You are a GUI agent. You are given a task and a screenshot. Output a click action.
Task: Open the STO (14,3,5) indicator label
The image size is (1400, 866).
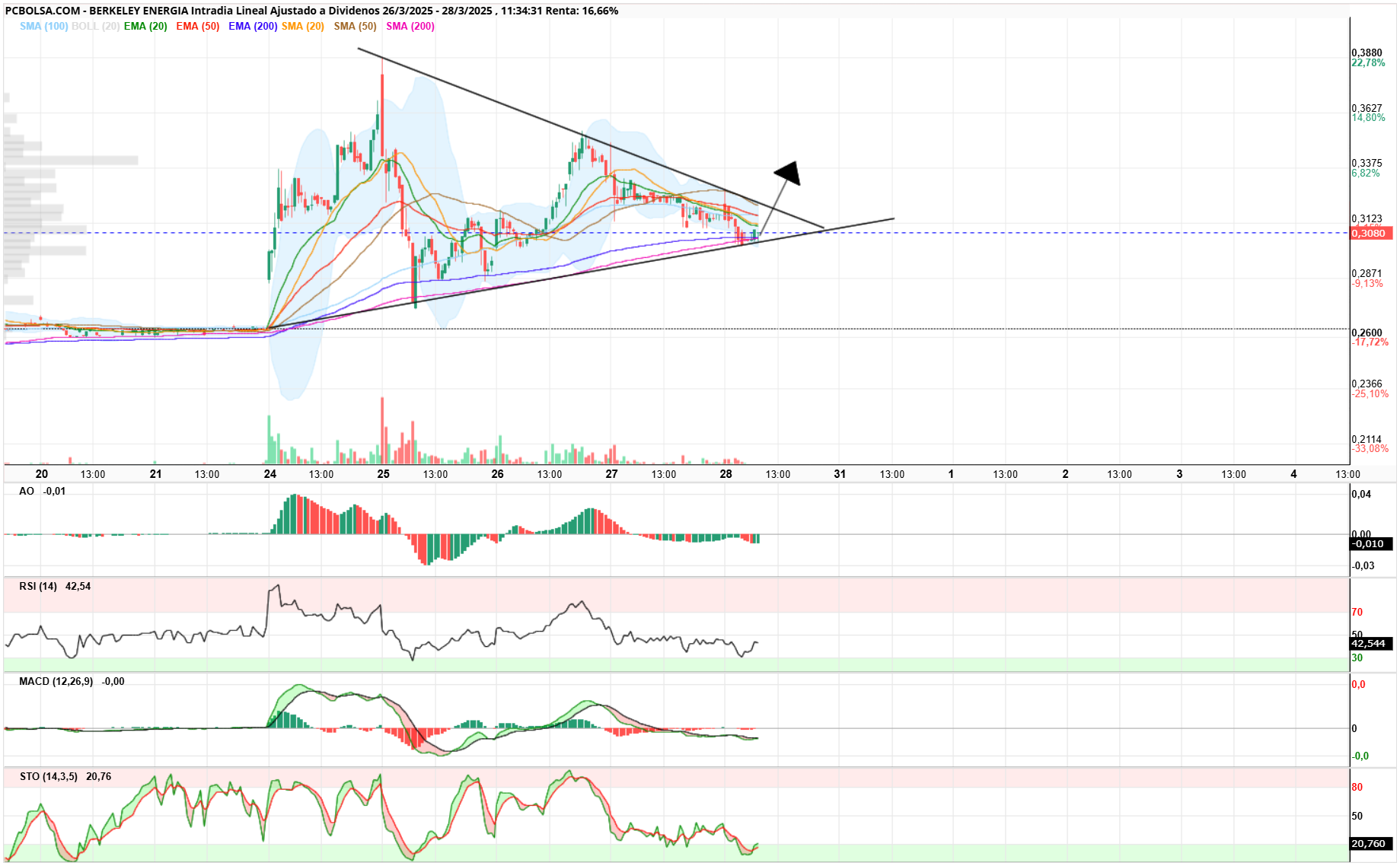click(49, 776)
